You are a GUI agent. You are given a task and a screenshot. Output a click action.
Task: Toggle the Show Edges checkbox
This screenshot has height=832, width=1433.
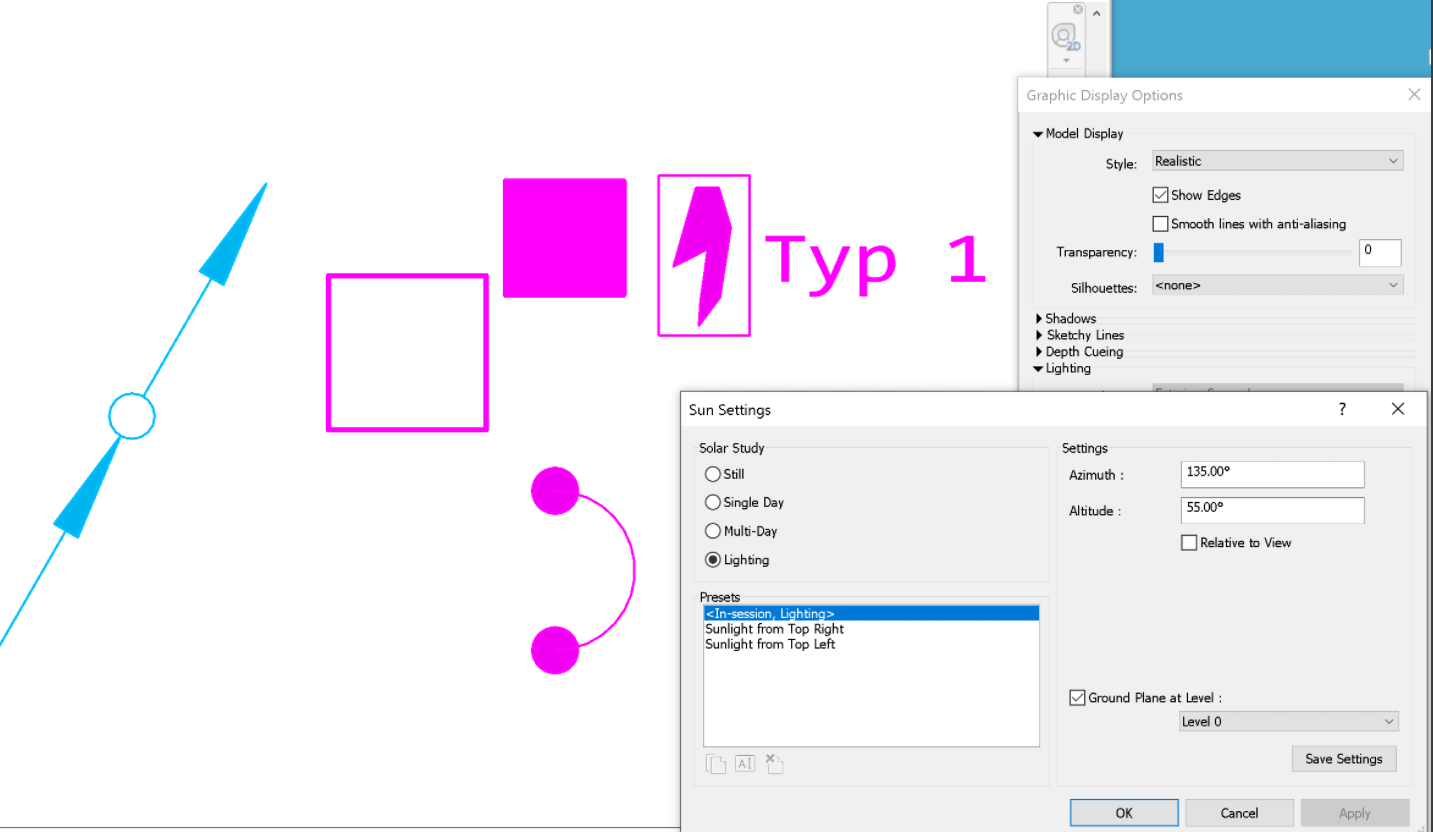click(1160, 195)
